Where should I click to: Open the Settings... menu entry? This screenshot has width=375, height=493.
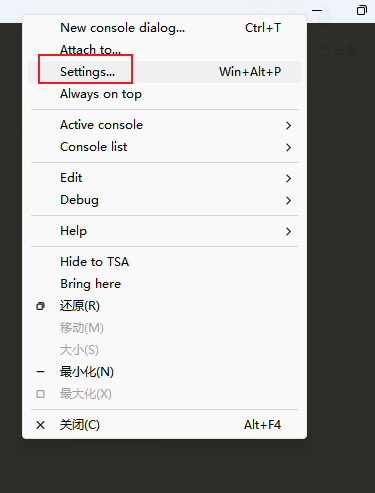tap(164, 72)
